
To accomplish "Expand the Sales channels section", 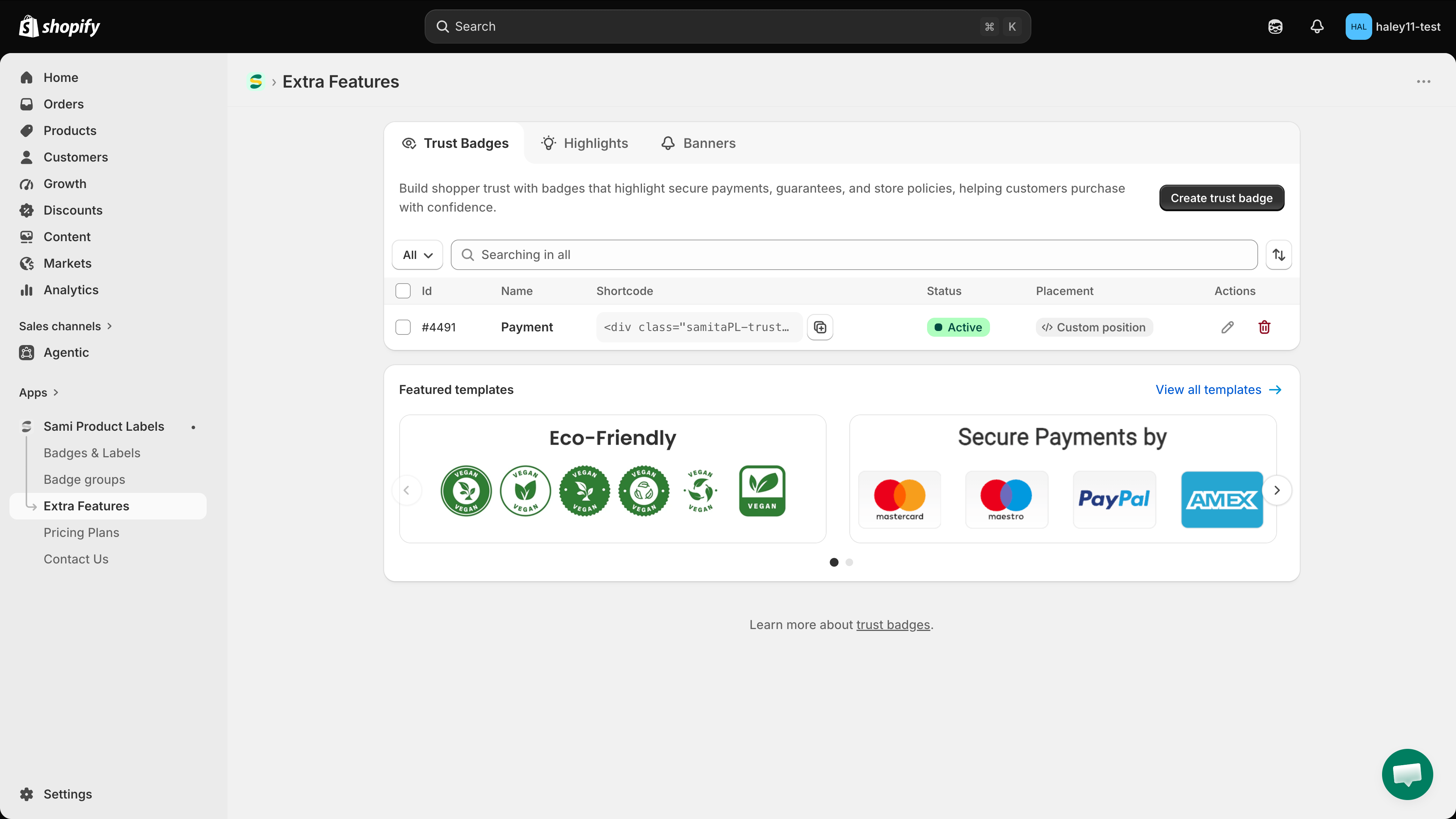I will (x=66, y=326).
